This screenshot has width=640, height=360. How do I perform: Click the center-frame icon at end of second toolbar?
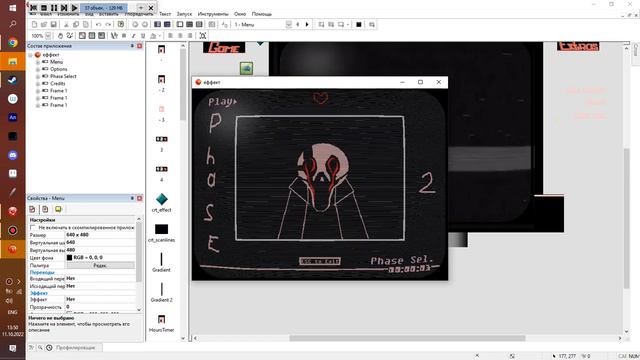(x=202, y=36)
